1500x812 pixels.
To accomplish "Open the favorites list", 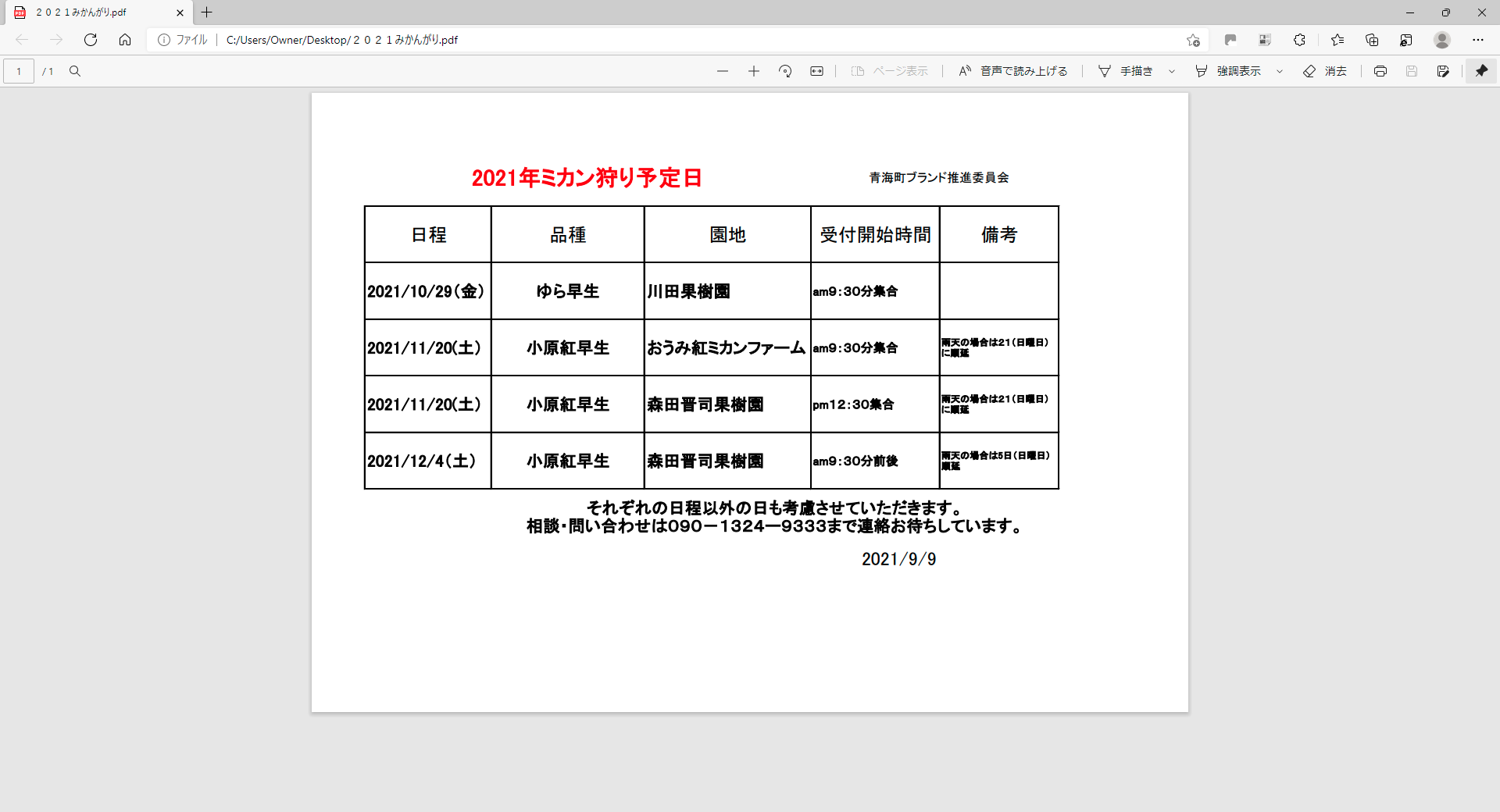I will [x=1337, y=40].
